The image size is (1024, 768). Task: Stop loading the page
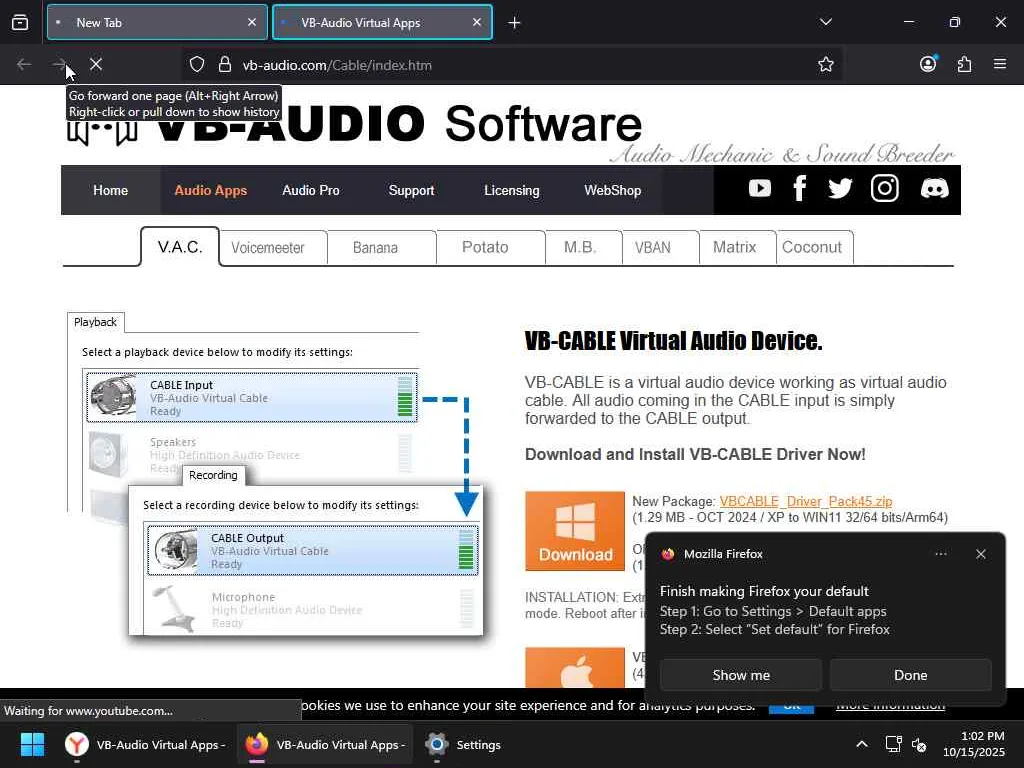coord(96,64)
